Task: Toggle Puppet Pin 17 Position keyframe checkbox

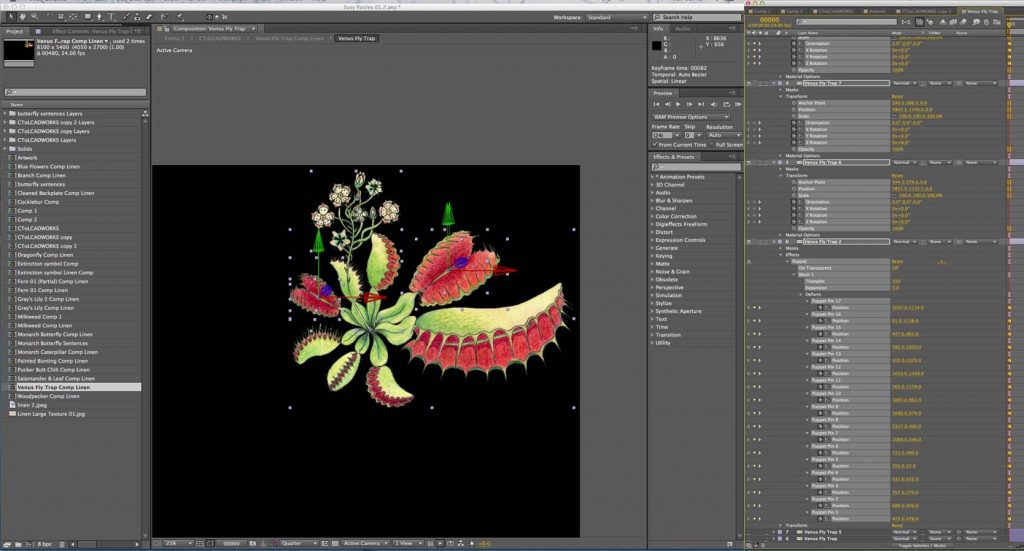Action: (x=754, y=307)
